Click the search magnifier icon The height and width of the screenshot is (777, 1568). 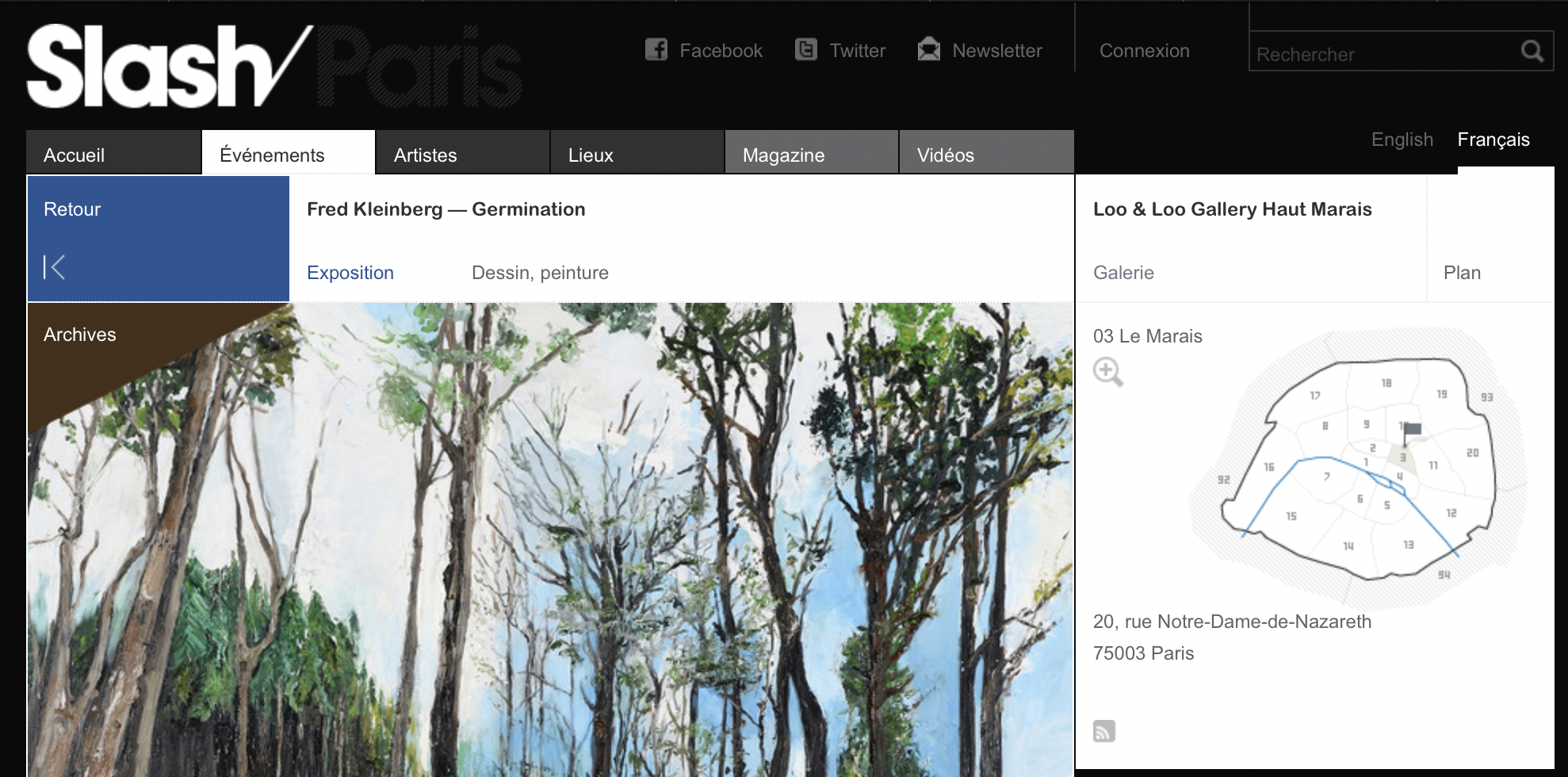coord(1532,52)
